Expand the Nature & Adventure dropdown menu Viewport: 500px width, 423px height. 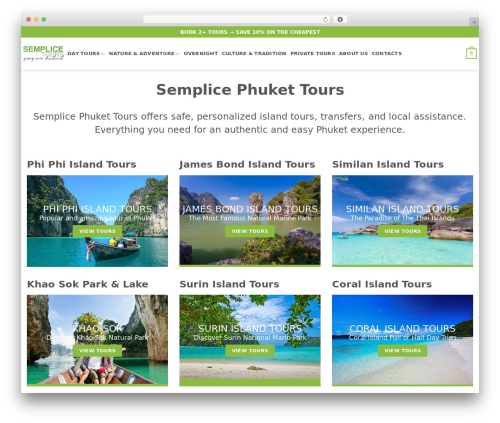click(x=144, y=53)
